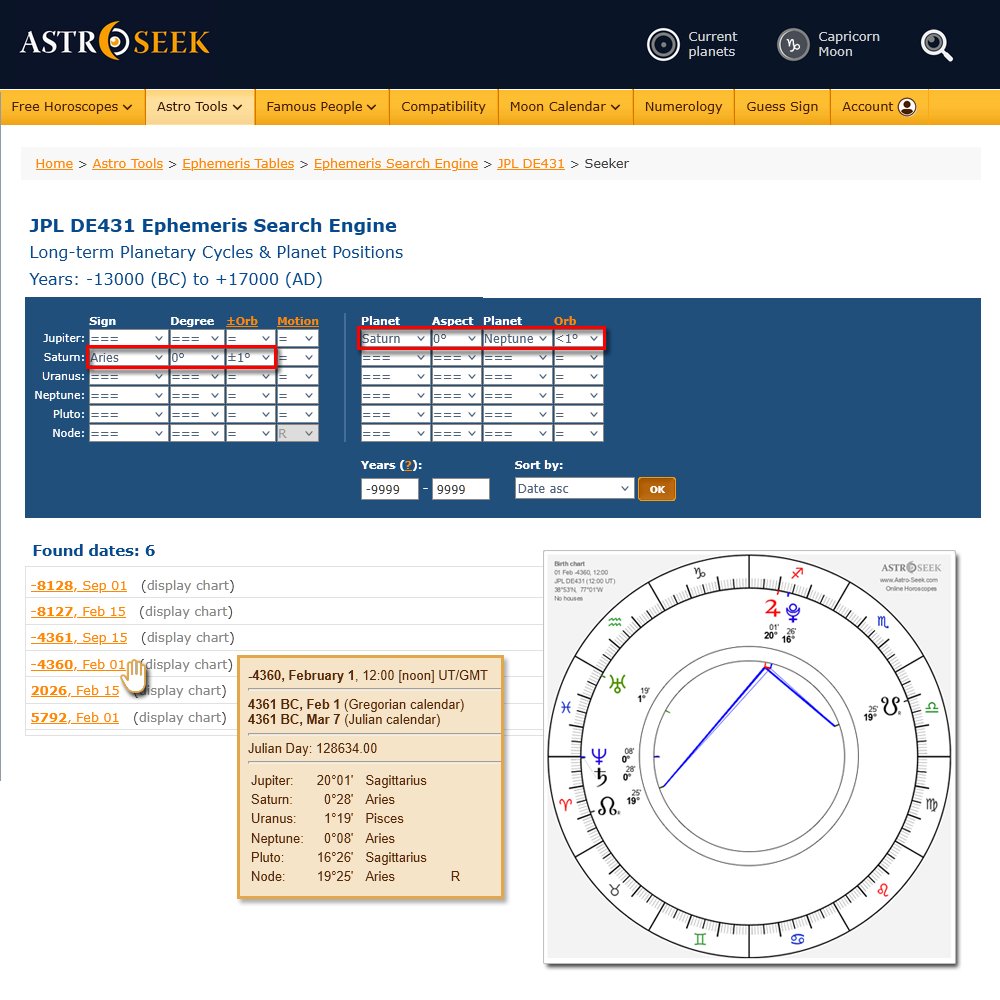Viewport: 1000px width, 1000px height.
Task: Display chart for -4361, Sep 15
Action: pyautogui.click(x=188, y=638)
